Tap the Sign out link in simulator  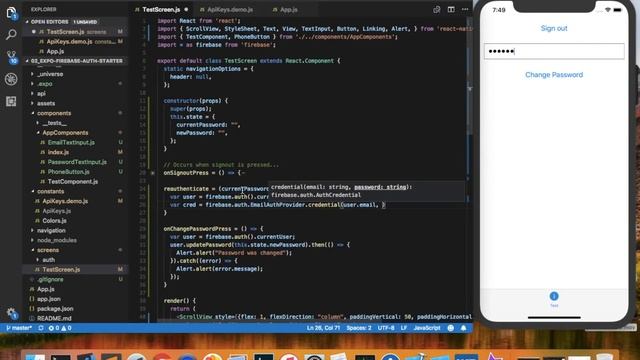554,28
